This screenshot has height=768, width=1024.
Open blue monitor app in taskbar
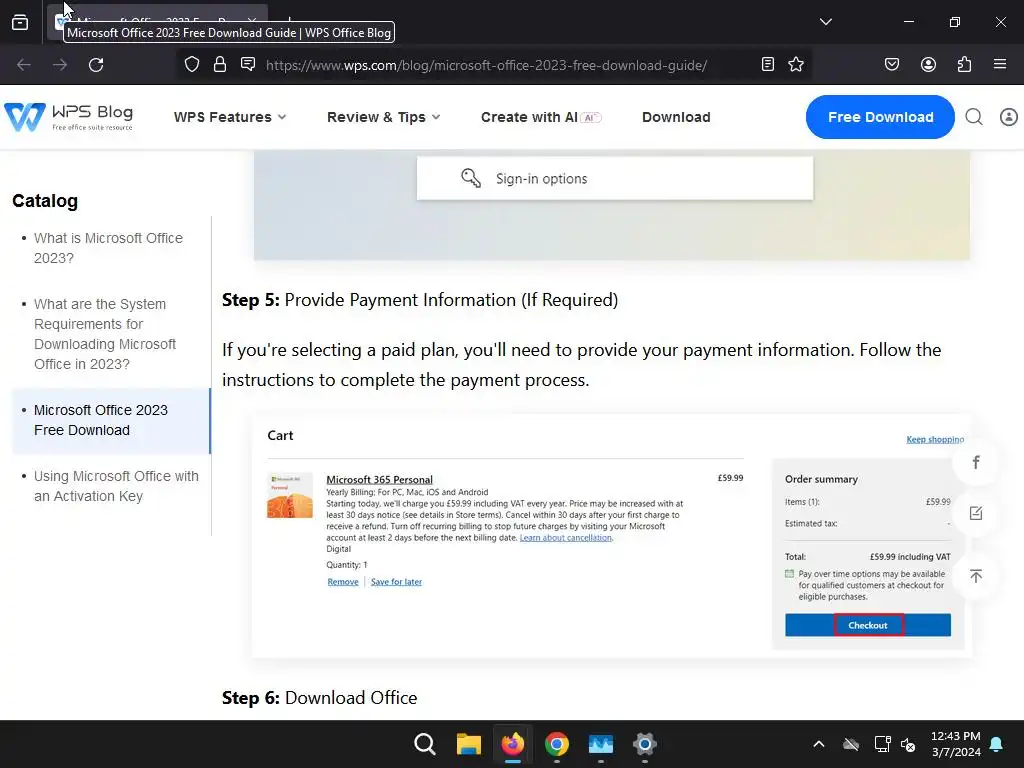pos(601,744)
